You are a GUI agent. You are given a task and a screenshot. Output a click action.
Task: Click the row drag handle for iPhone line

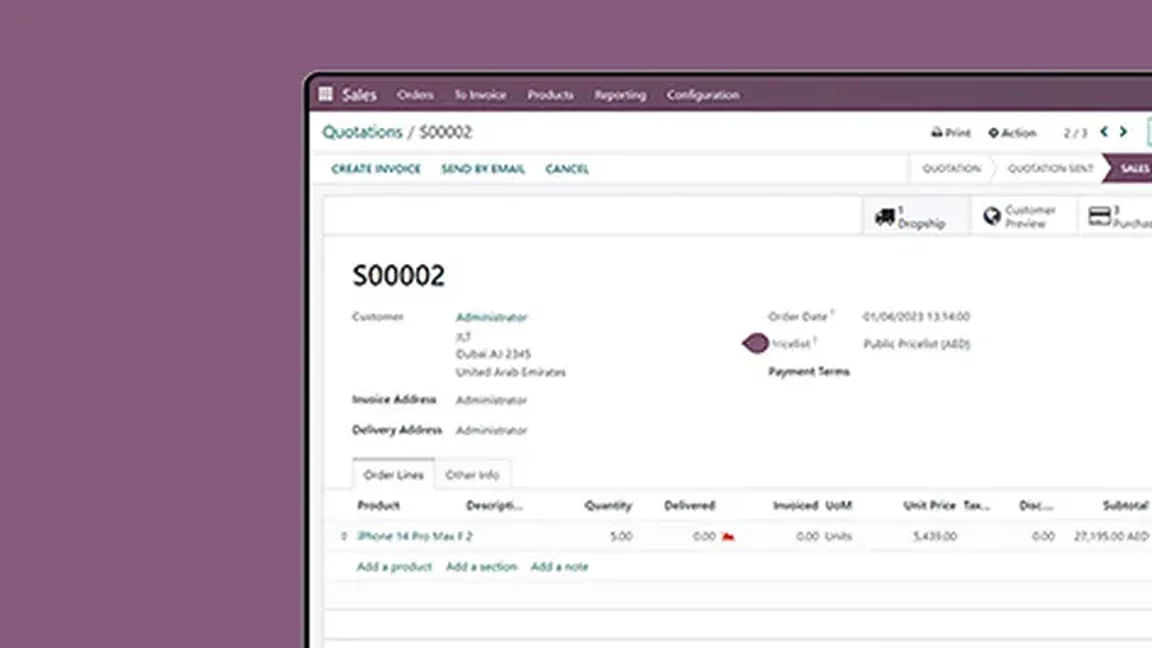click(343, 536)
